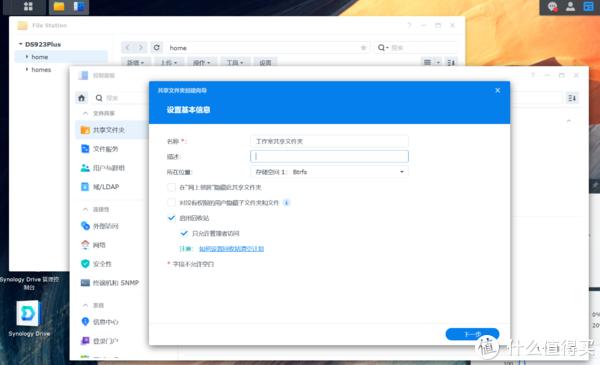
Task: Open the 工具 menu in File Station
Action: [x=234, y=62]
